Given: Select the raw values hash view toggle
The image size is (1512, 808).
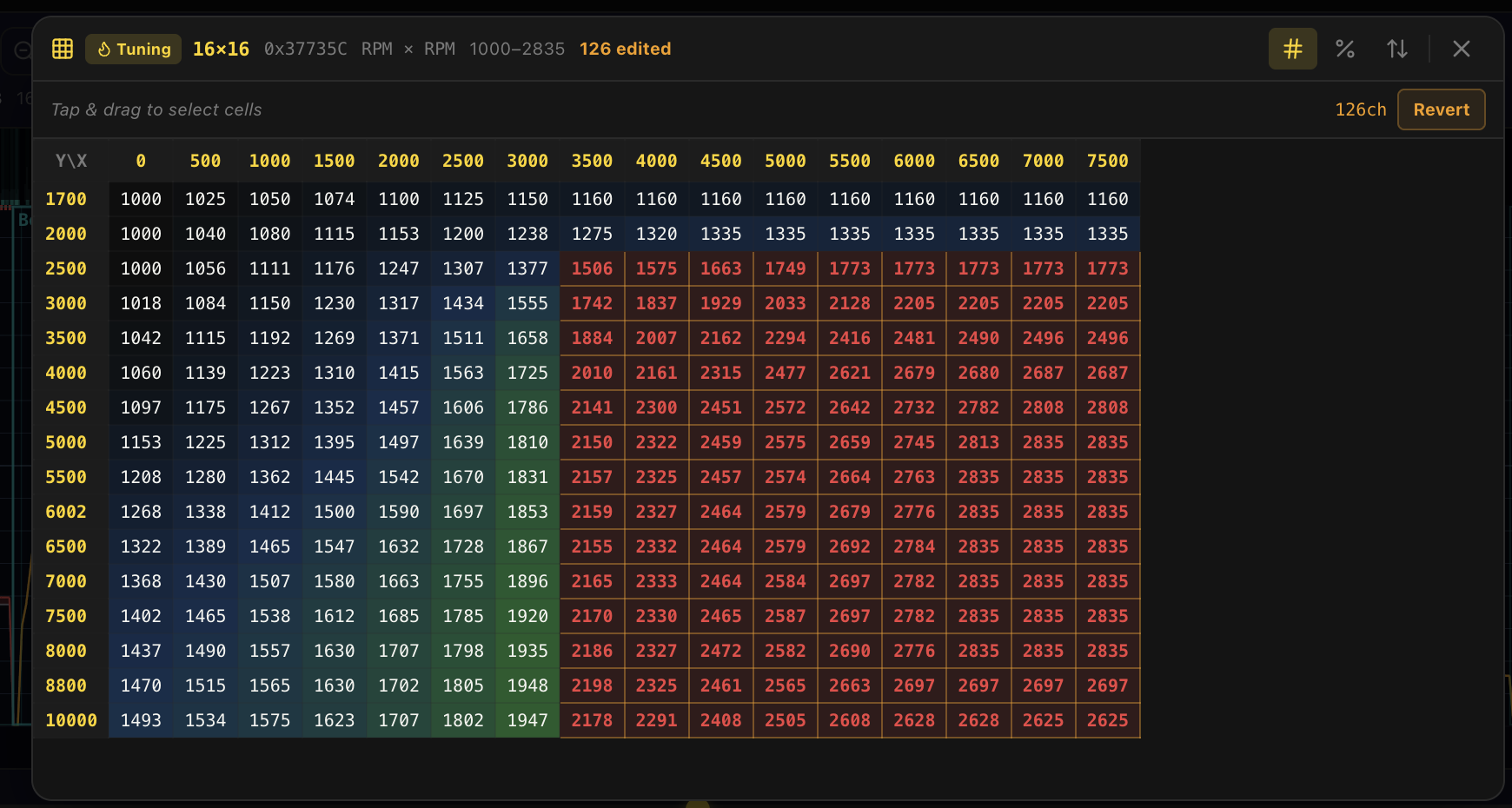Looking at the screenshot, I should pyautogui.click(x=1293, y=49).
